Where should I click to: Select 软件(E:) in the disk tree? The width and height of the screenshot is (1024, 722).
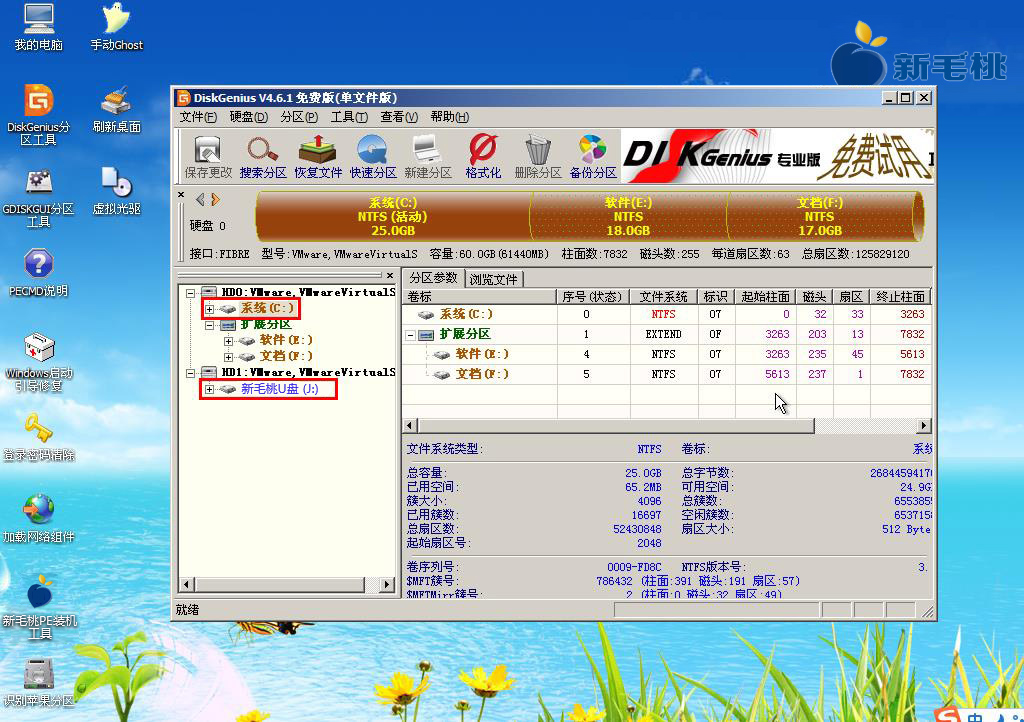coord(285,340)
